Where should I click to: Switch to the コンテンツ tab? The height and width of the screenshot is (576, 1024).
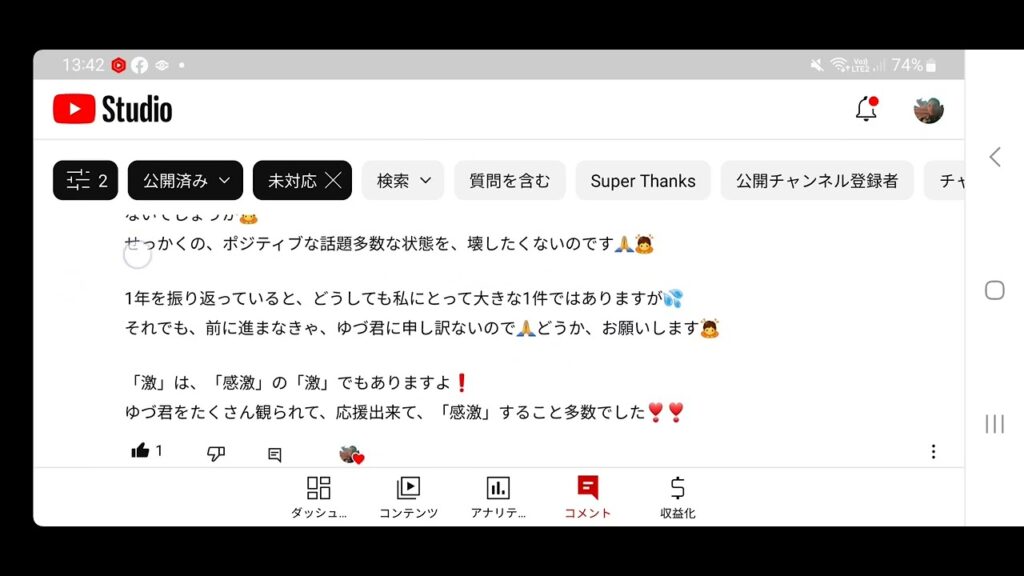click(408, 498)
